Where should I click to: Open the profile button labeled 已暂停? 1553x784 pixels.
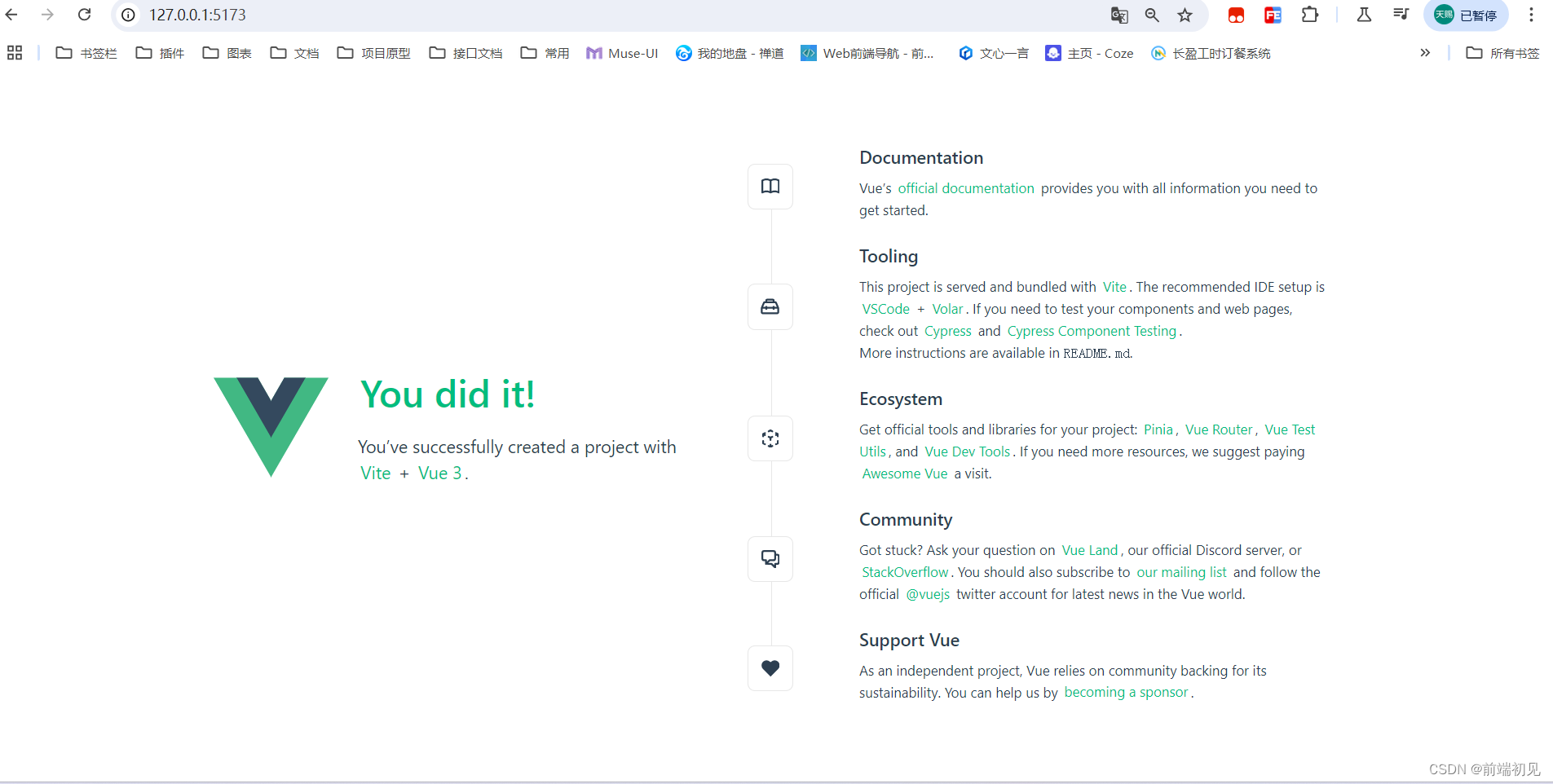(1466, 15)
